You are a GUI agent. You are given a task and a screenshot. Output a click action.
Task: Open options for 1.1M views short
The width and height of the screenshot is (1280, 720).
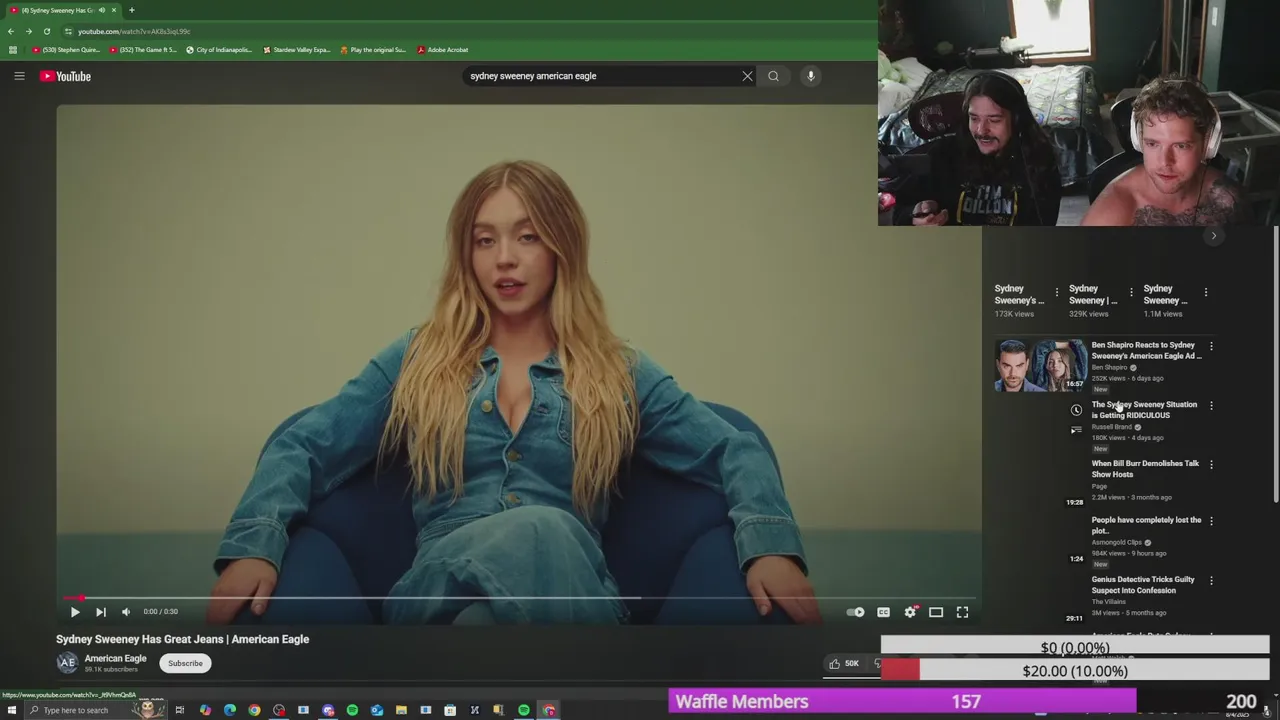click(x=1206, y=292)
